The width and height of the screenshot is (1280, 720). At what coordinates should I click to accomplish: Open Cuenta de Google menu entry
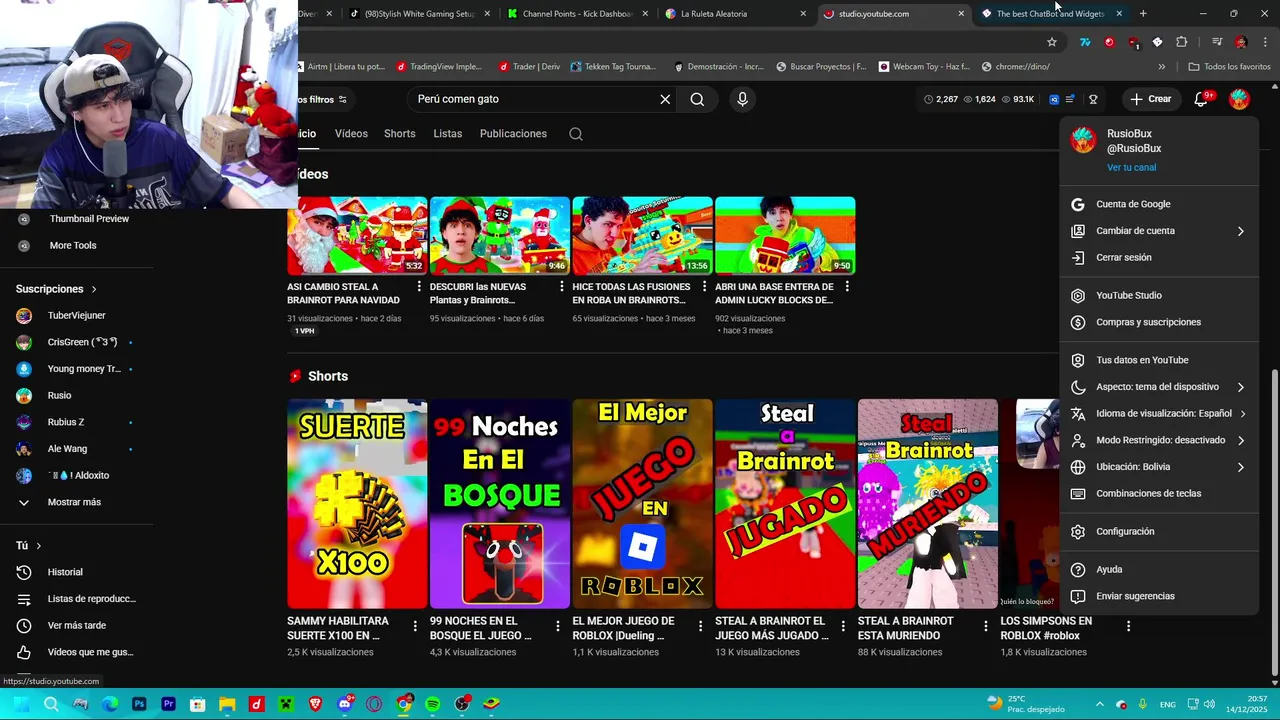pyautogui.click(x=1159, y=204)
